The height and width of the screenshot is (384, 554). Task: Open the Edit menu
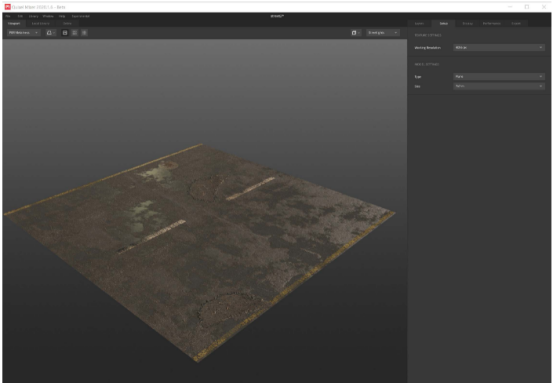click(x=20, y=16)
